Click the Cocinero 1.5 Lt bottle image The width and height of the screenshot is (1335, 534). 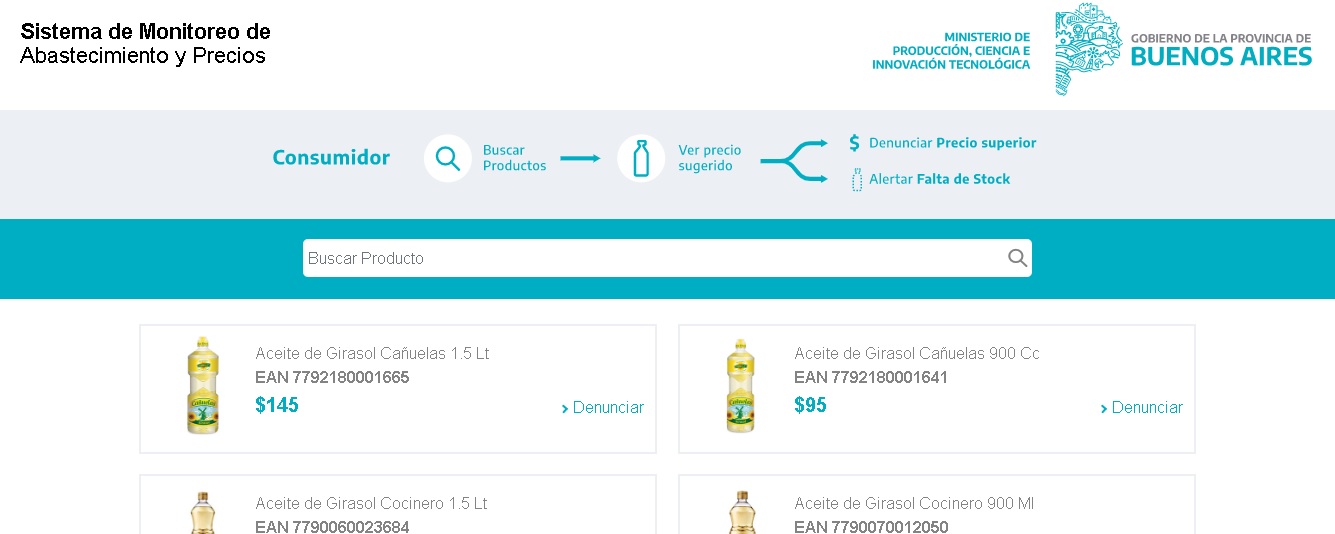203,512
